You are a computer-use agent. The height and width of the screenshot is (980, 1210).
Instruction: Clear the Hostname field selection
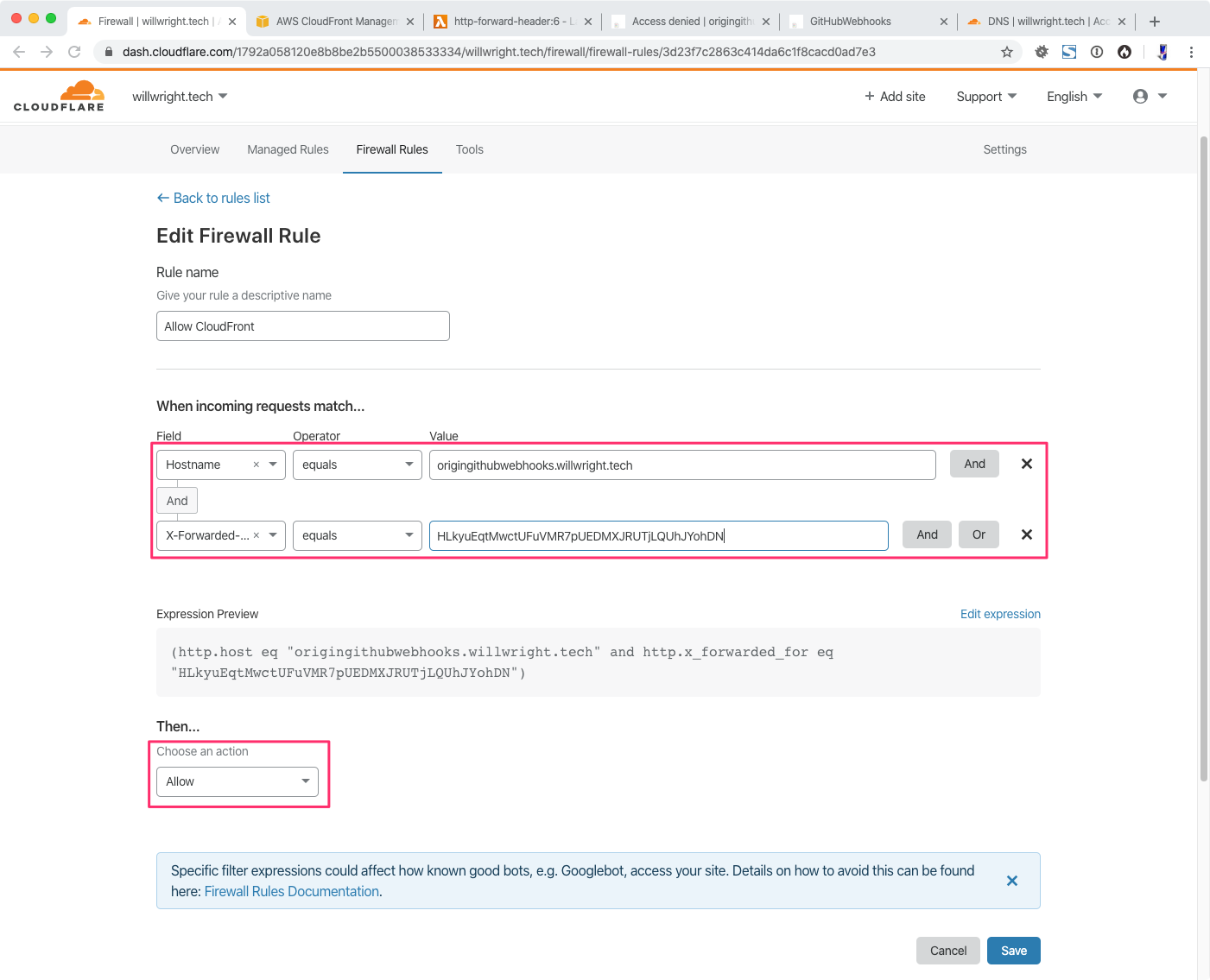click(x=257, y=465)
